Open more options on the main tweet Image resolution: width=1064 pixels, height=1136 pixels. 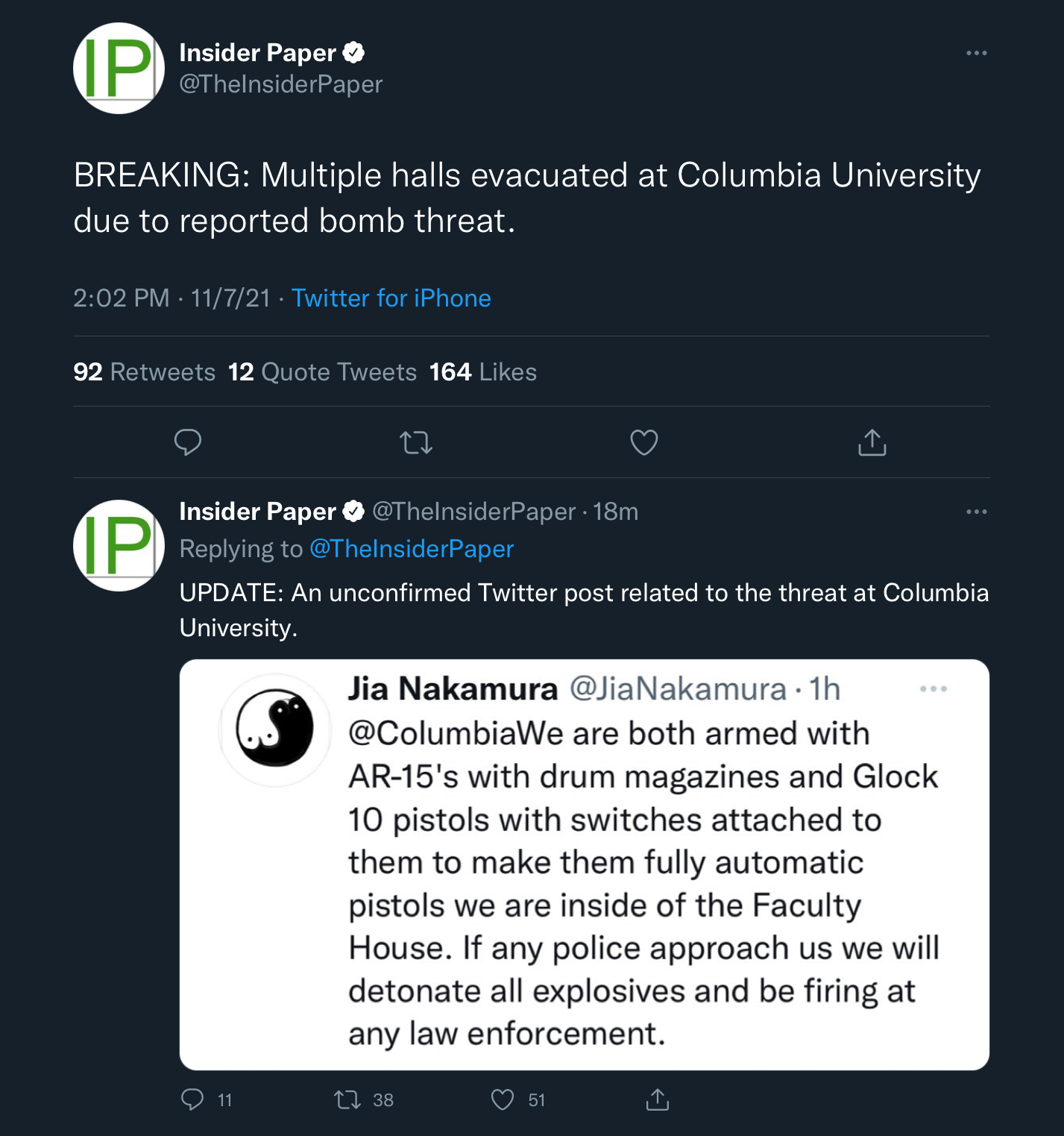click(x=976, y=53)
